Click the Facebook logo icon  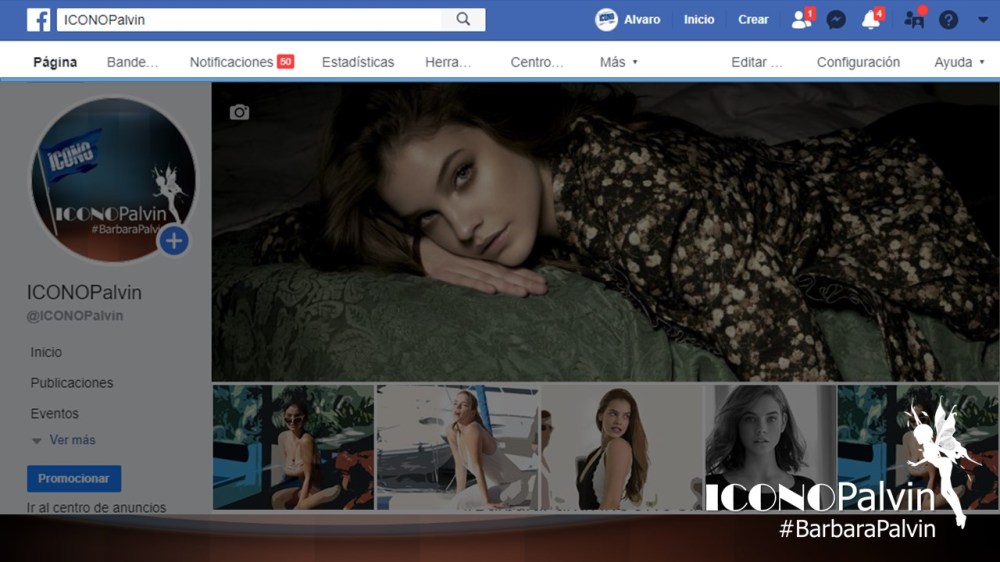pos(38,20)
